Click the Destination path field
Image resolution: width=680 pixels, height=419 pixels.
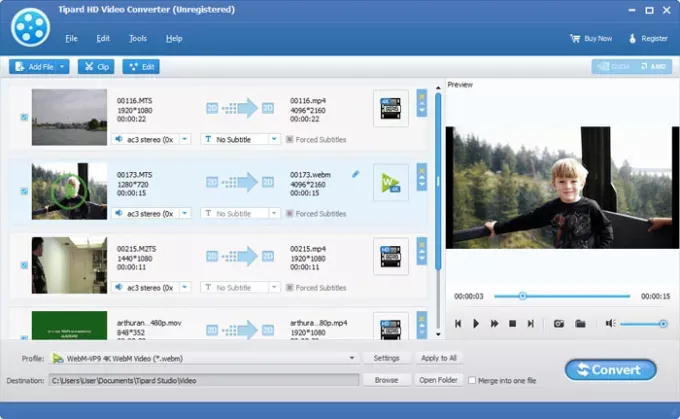[x=204, y=380]
